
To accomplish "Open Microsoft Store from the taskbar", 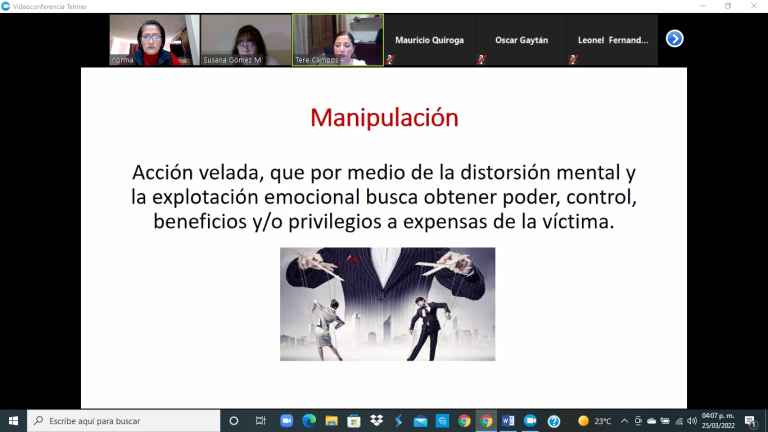I will coord(354,421).
